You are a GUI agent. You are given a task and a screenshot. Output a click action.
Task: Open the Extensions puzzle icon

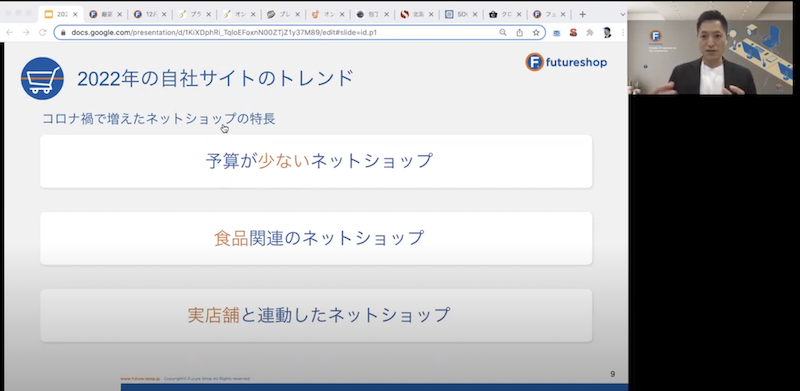point(590,33)
